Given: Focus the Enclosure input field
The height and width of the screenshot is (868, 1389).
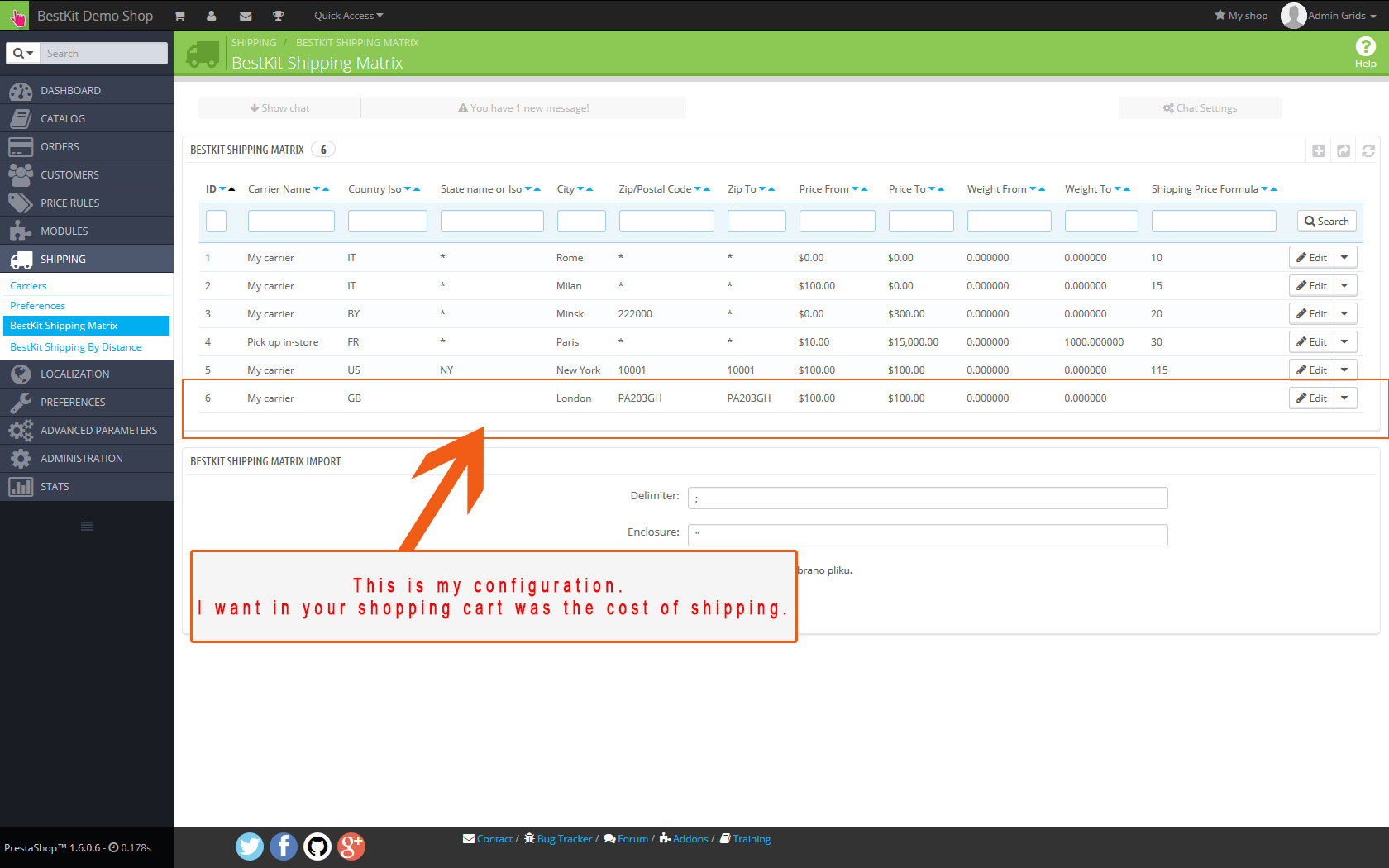Looking at the screenshot, I should (928, 535).
